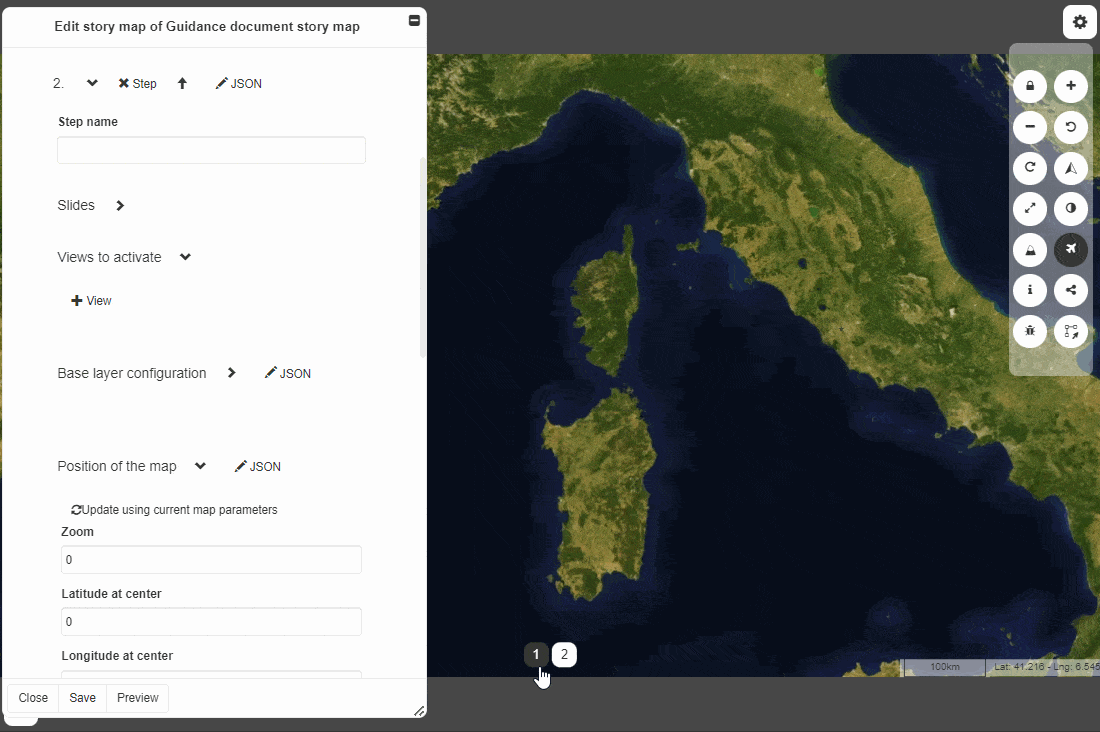The image size is (1100, 732).
Task: Share the current map
Action: click(x=1071, y=290)
